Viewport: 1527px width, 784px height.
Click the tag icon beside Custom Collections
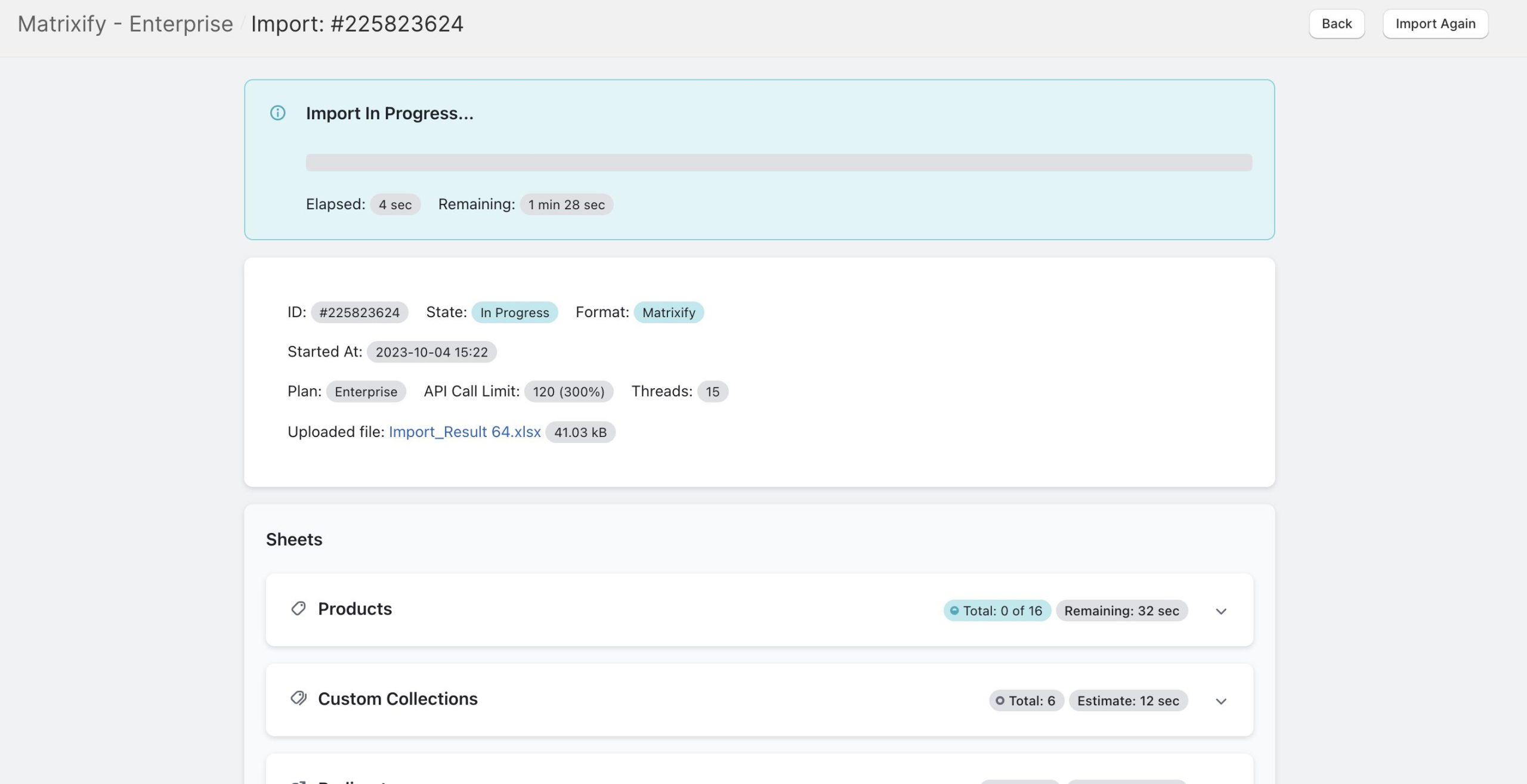[x=298, y=698]
